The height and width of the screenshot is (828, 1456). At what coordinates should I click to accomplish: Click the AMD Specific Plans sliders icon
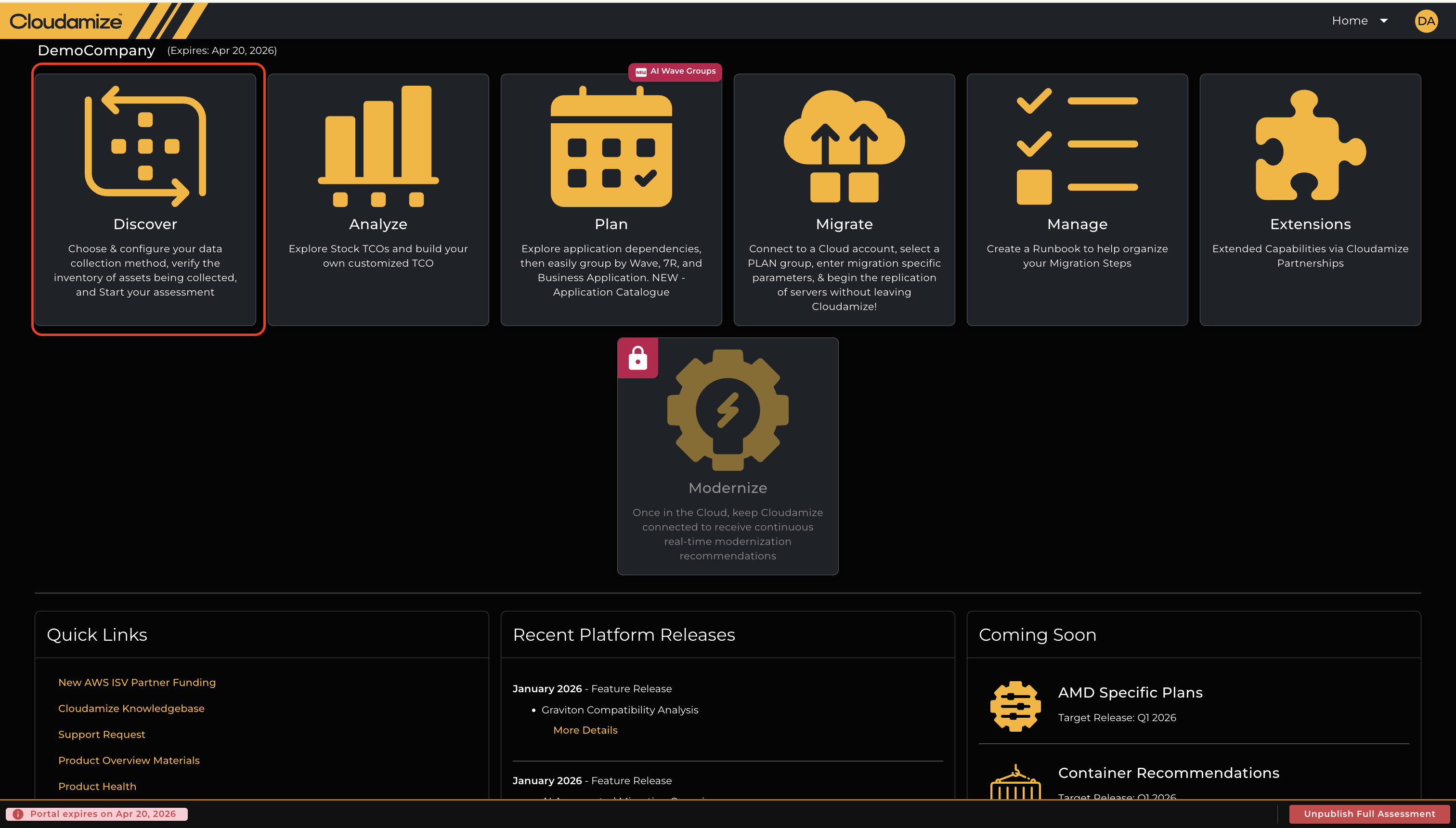[1015, 706]
